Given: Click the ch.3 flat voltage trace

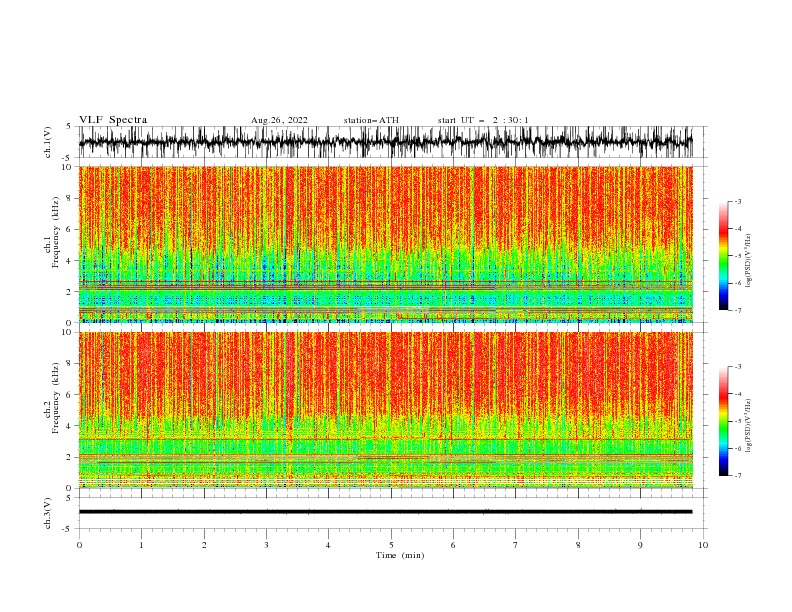Looking at the screenshot, I should [385, 512].
